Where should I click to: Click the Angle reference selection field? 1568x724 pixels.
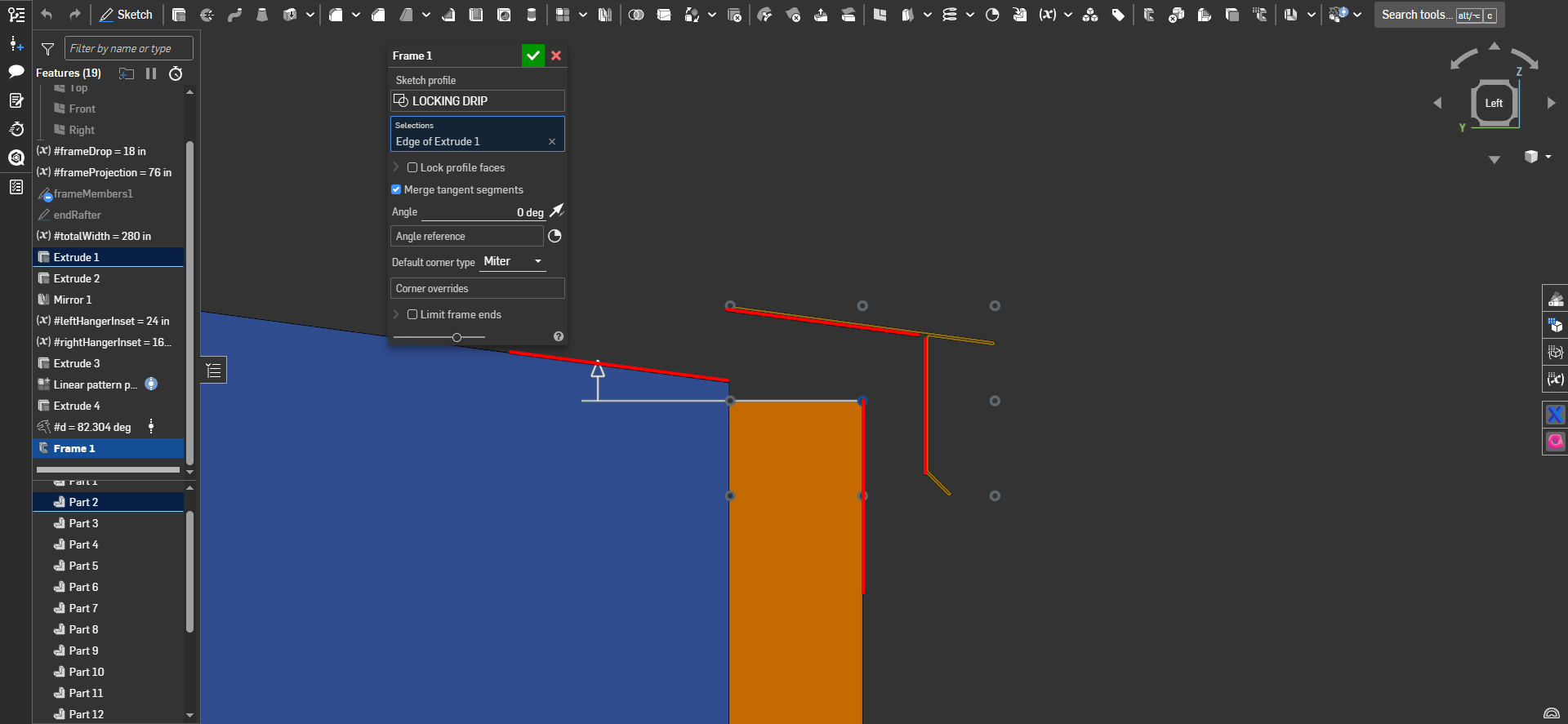coord(466,236)
